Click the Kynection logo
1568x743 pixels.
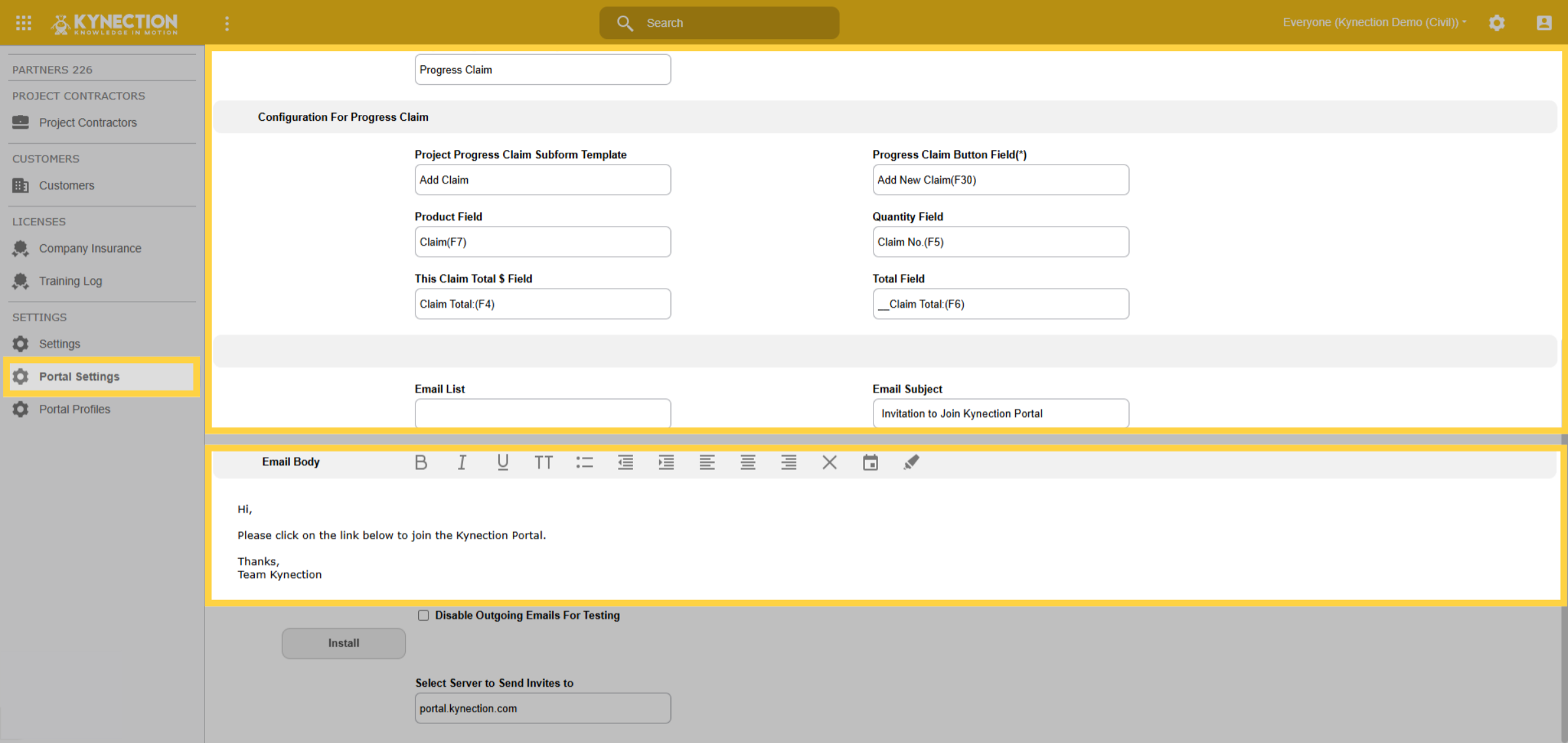114,24
